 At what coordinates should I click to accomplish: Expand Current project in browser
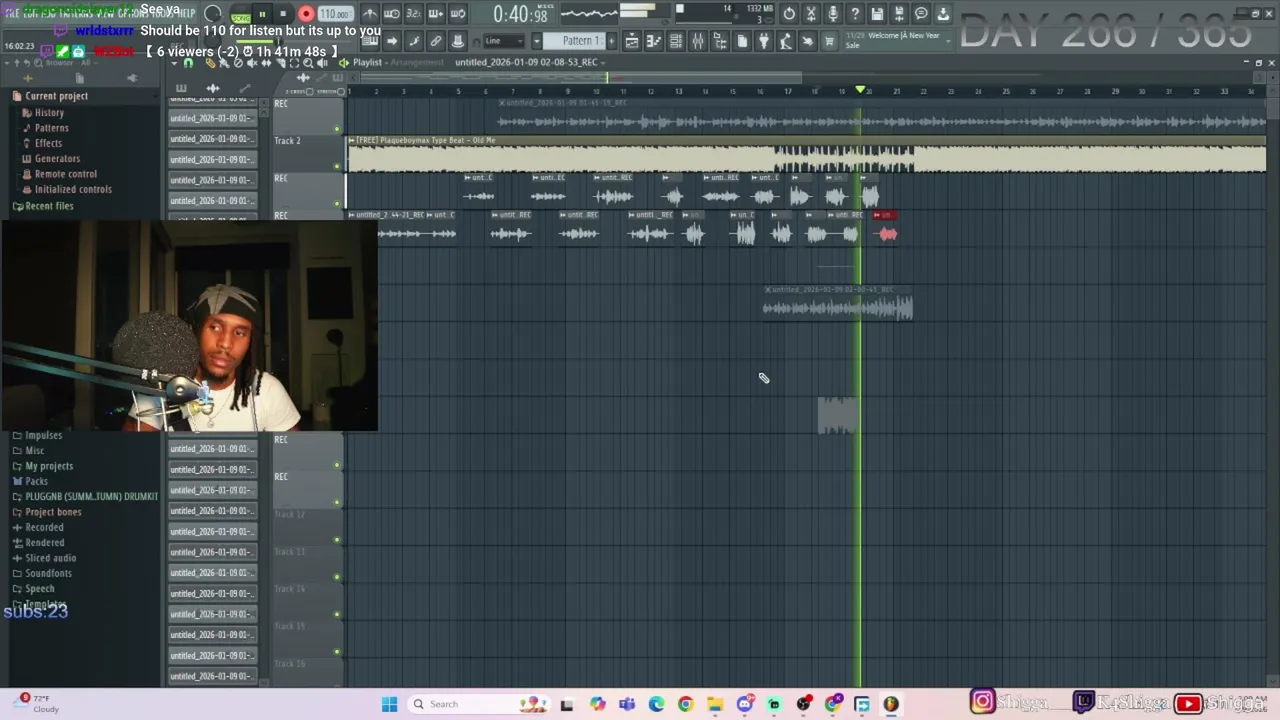56,96
